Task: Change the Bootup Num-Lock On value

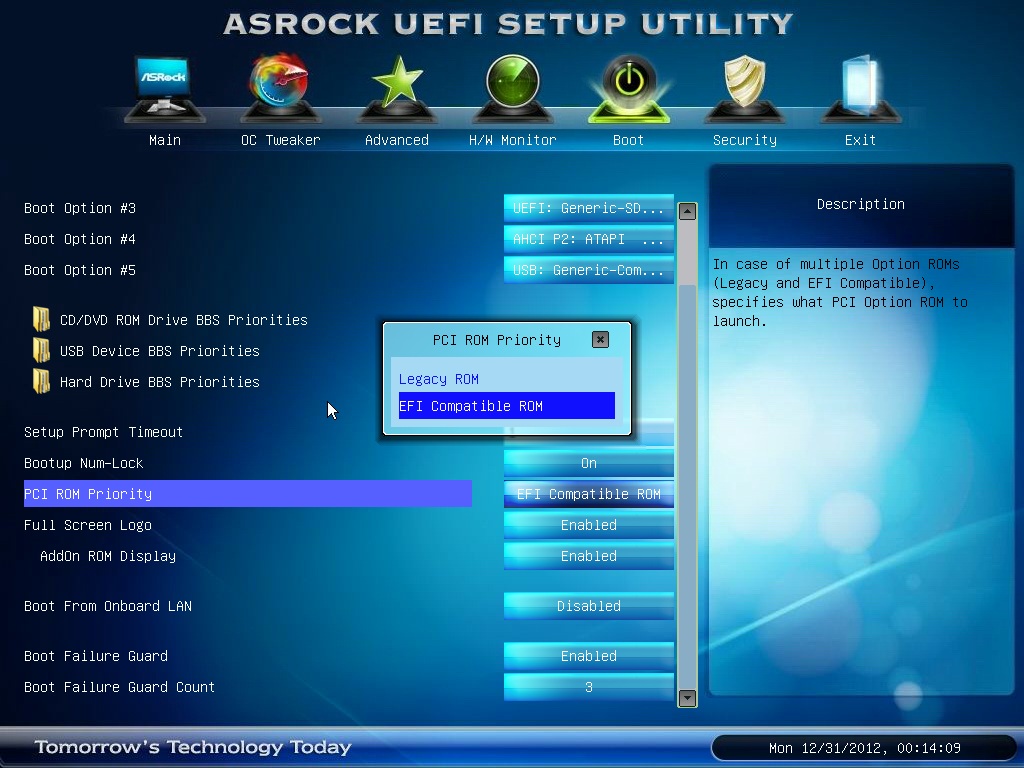Action: pyautogui.click(x=588, y=463)
